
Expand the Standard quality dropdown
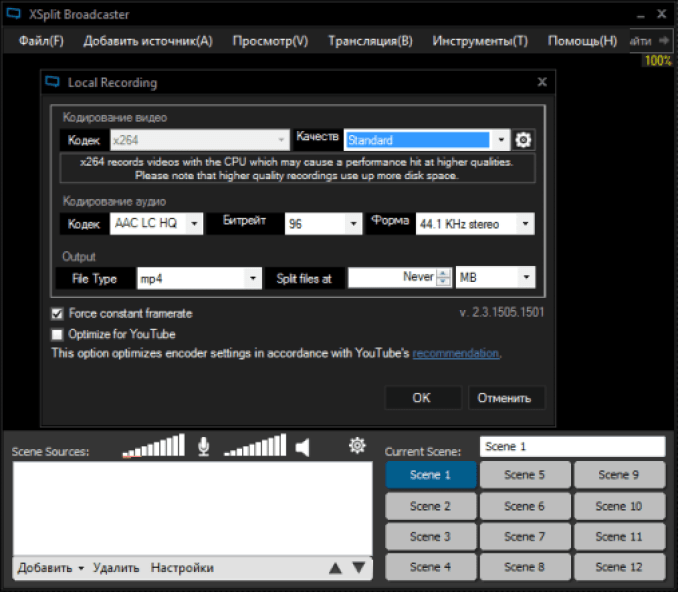point(501,140)
